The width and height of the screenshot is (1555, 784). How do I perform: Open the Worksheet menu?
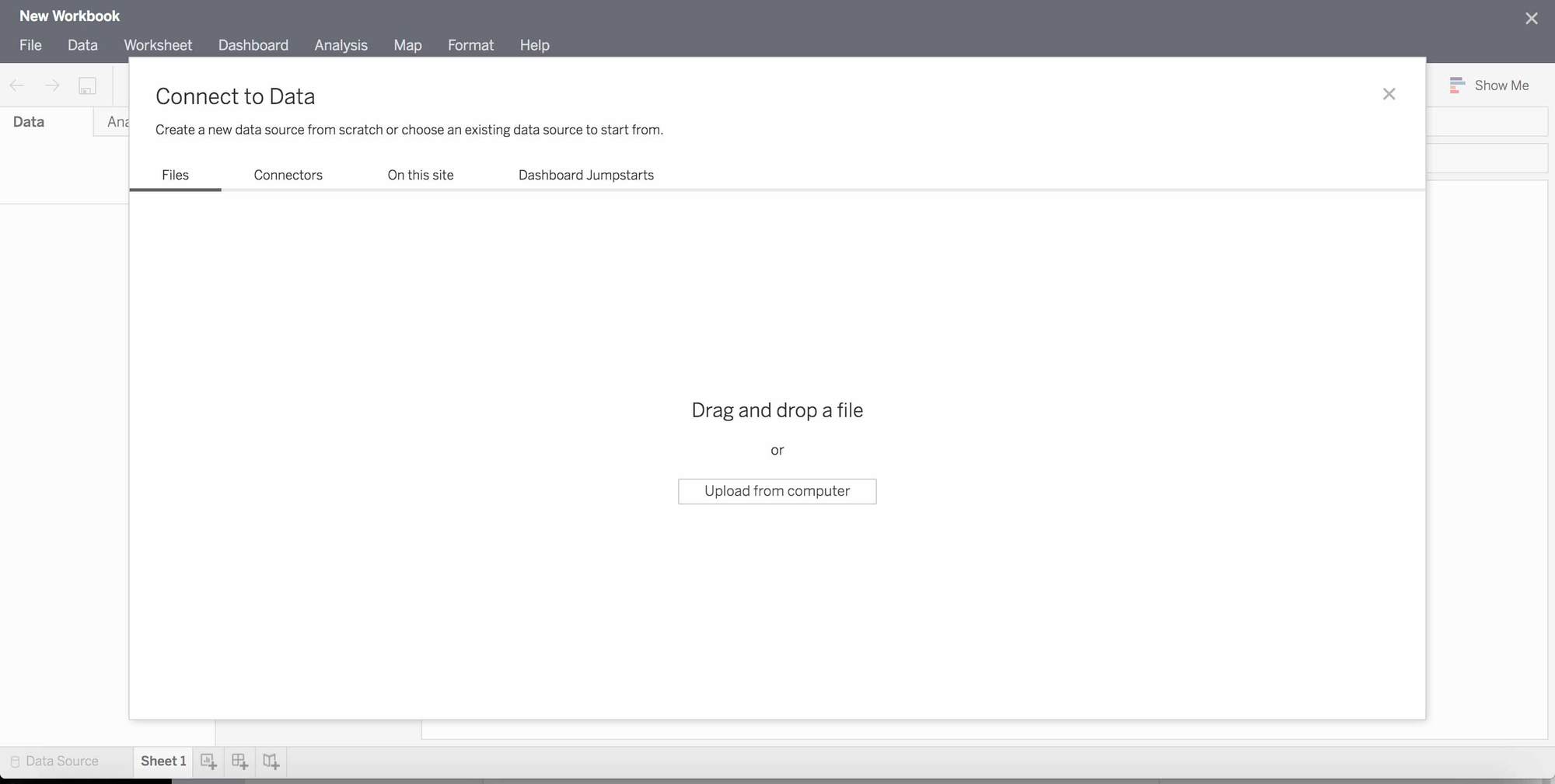[x=158, y=45]
